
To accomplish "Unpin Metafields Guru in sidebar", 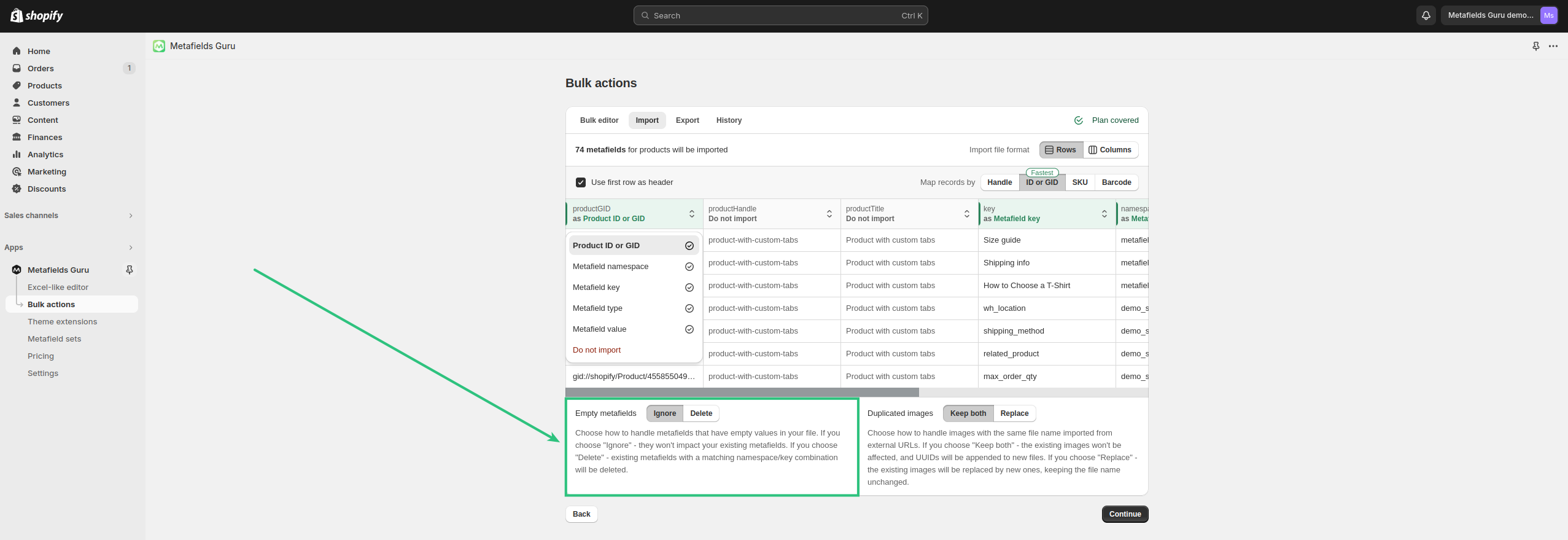I will (130, 270).
